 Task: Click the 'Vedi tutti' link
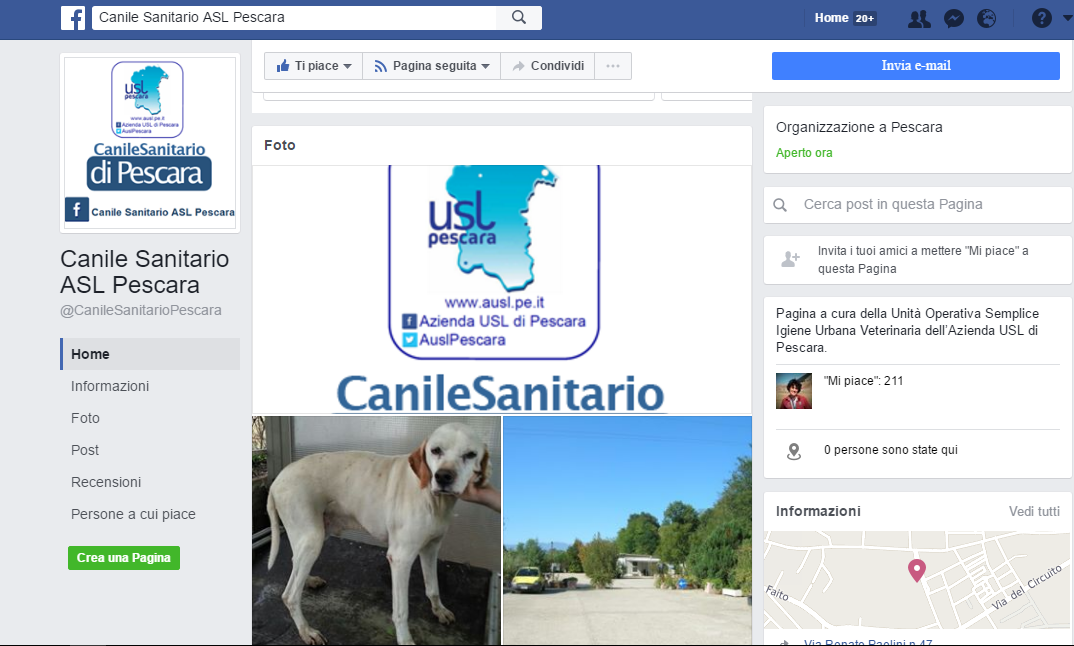pyautogui.click(x=1034, y=511)
